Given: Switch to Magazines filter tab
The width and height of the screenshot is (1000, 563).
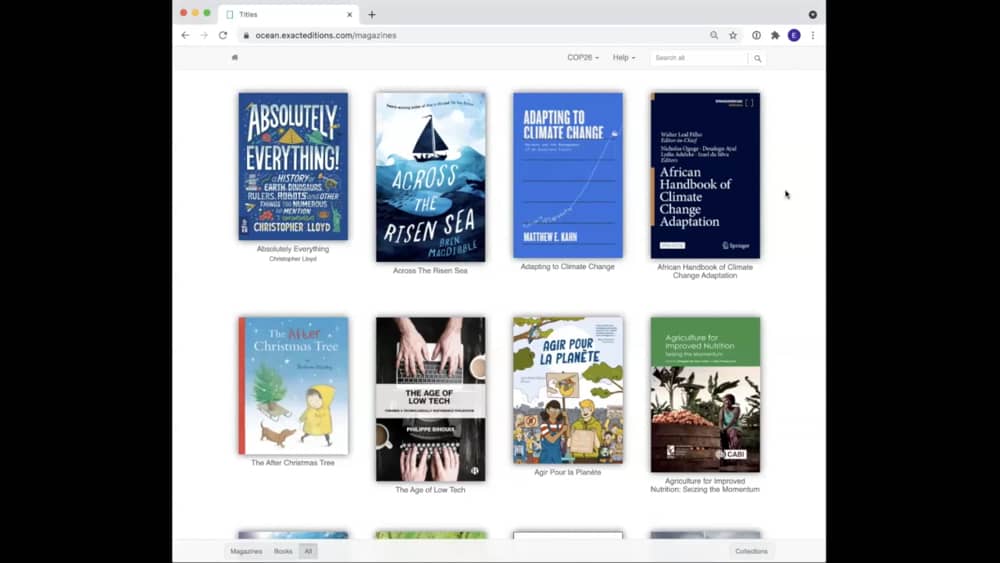Looking at the screenshot, I should (x=246, y=551).
